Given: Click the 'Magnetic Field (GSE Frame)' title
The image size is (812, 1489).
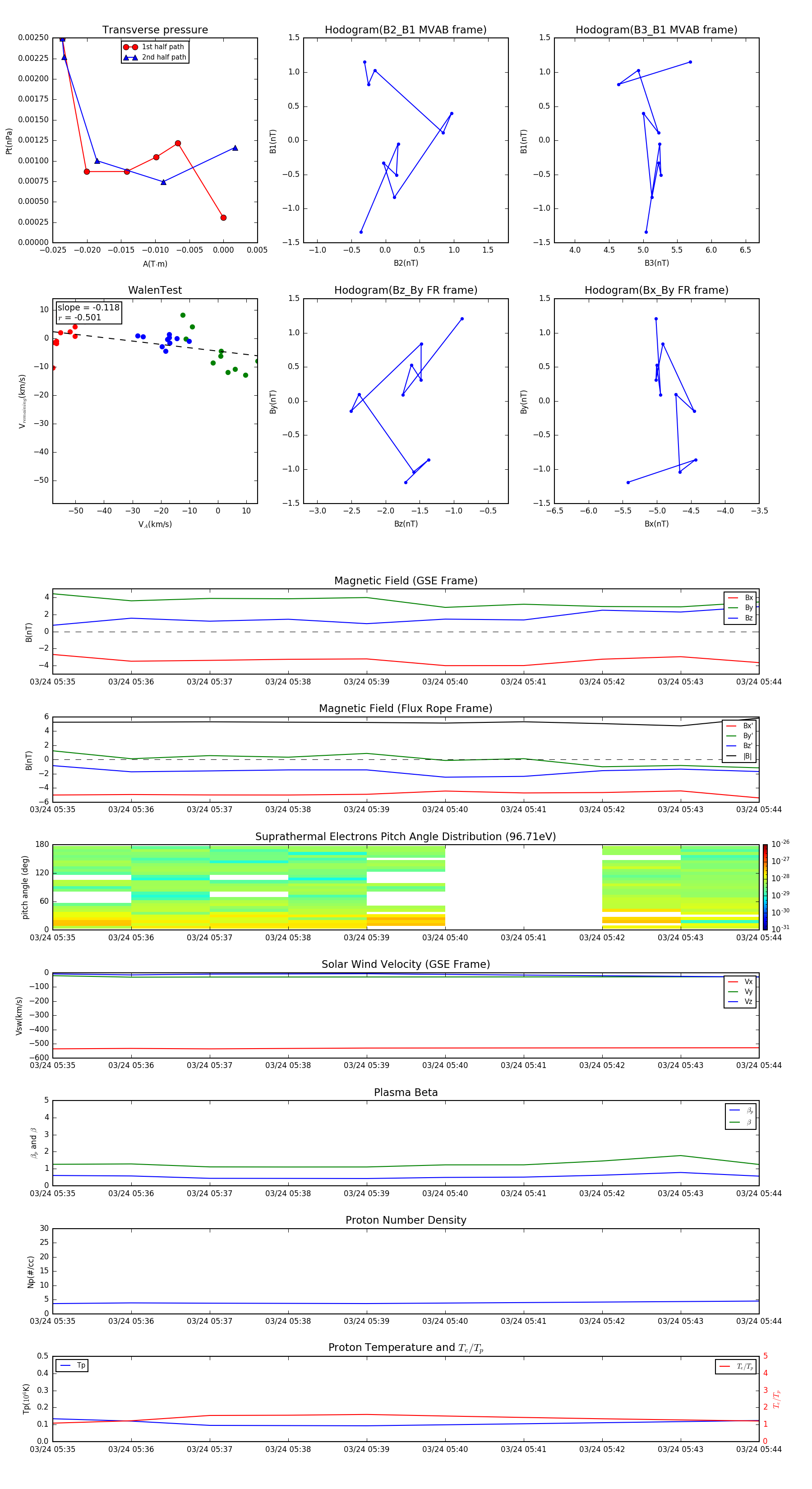Looking at the screenshot, I should tap(406, 581).
